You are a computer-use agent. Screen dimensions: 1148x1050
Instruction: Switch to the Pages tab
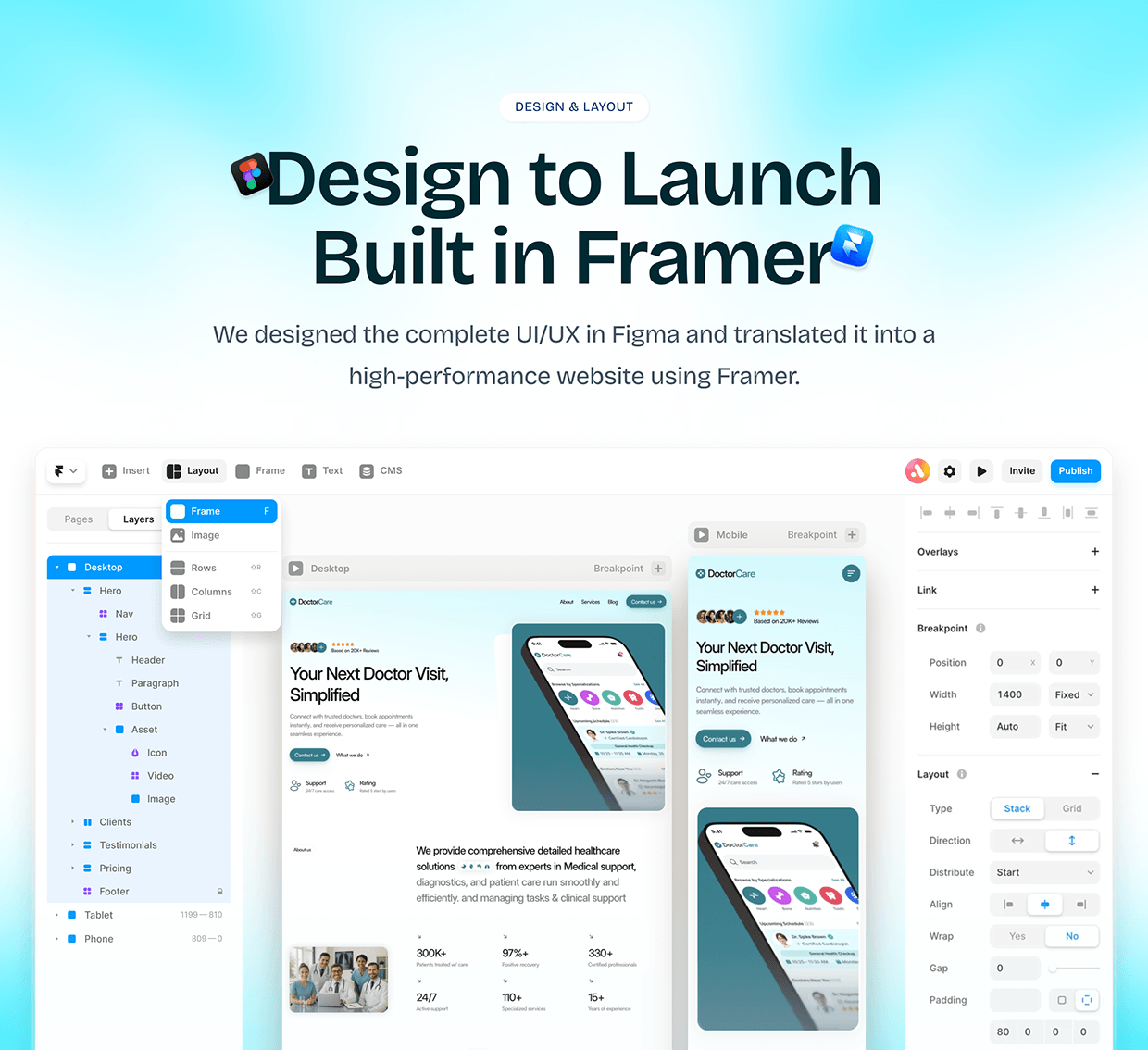point(79,519)
